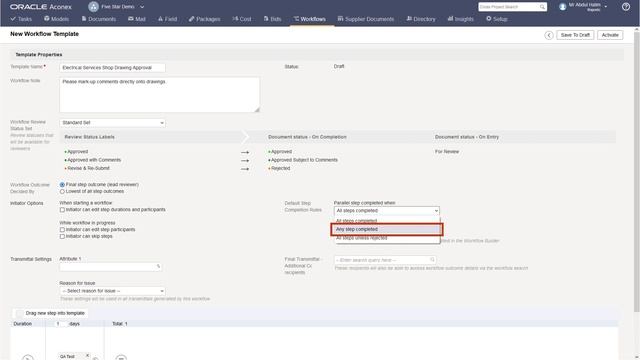Choose 'Any step completed' from the list
640x360 pixels.
[x=387, y=229]
